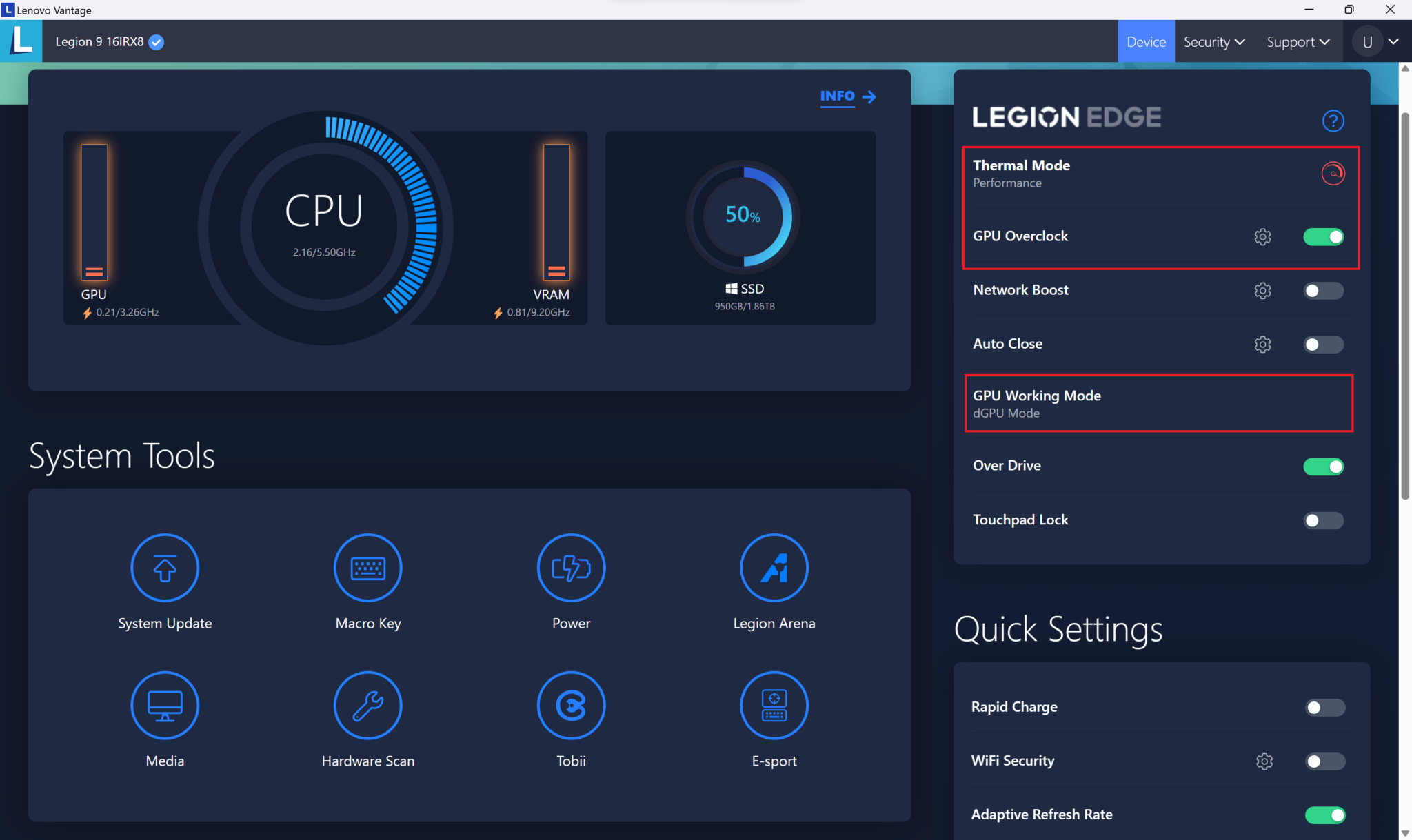Open GPU Overclock settings gear
Screen dimensions: 1412x840
pos(1262,237)
